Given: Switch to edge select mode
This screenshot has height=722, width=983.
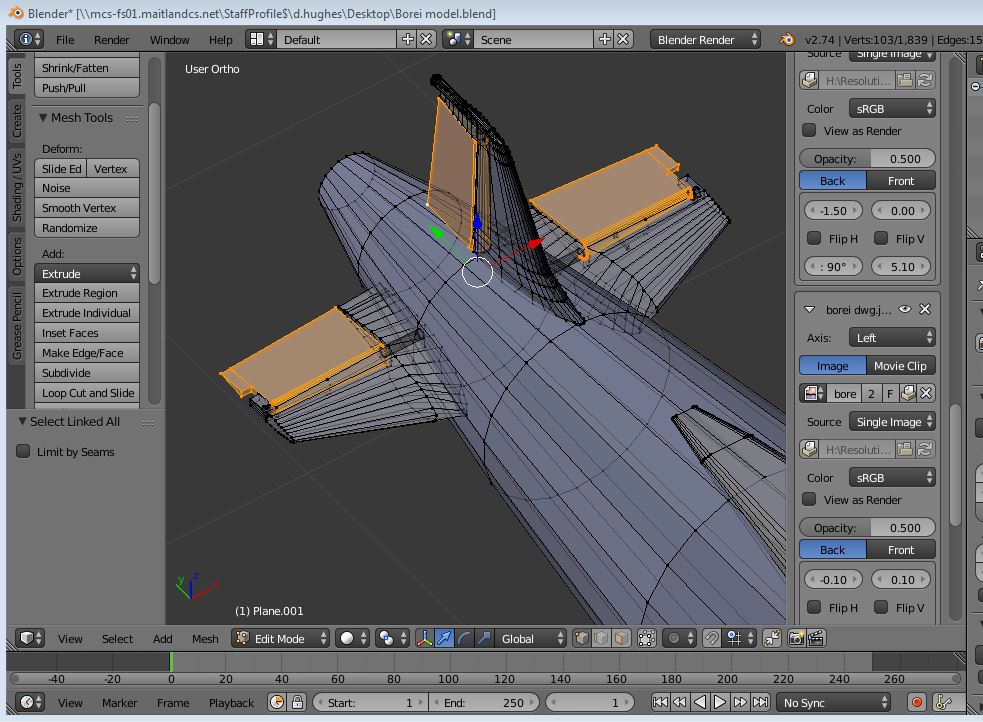Looking at the screenshot, I should point(601,639).
